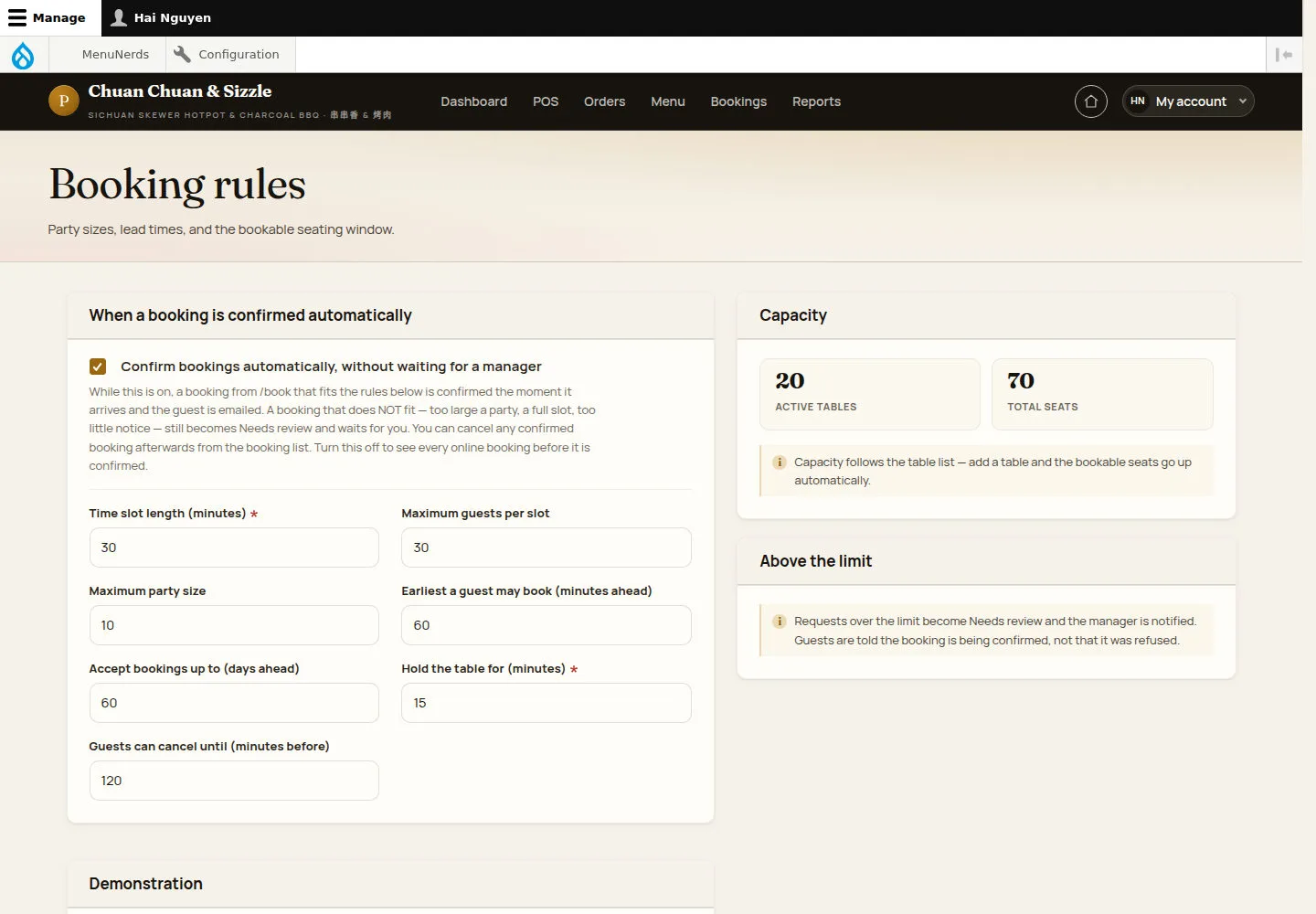This screenshot has height=914, width=1316.
Task: Click info icon in Capacity note
Action: point(780,462)
